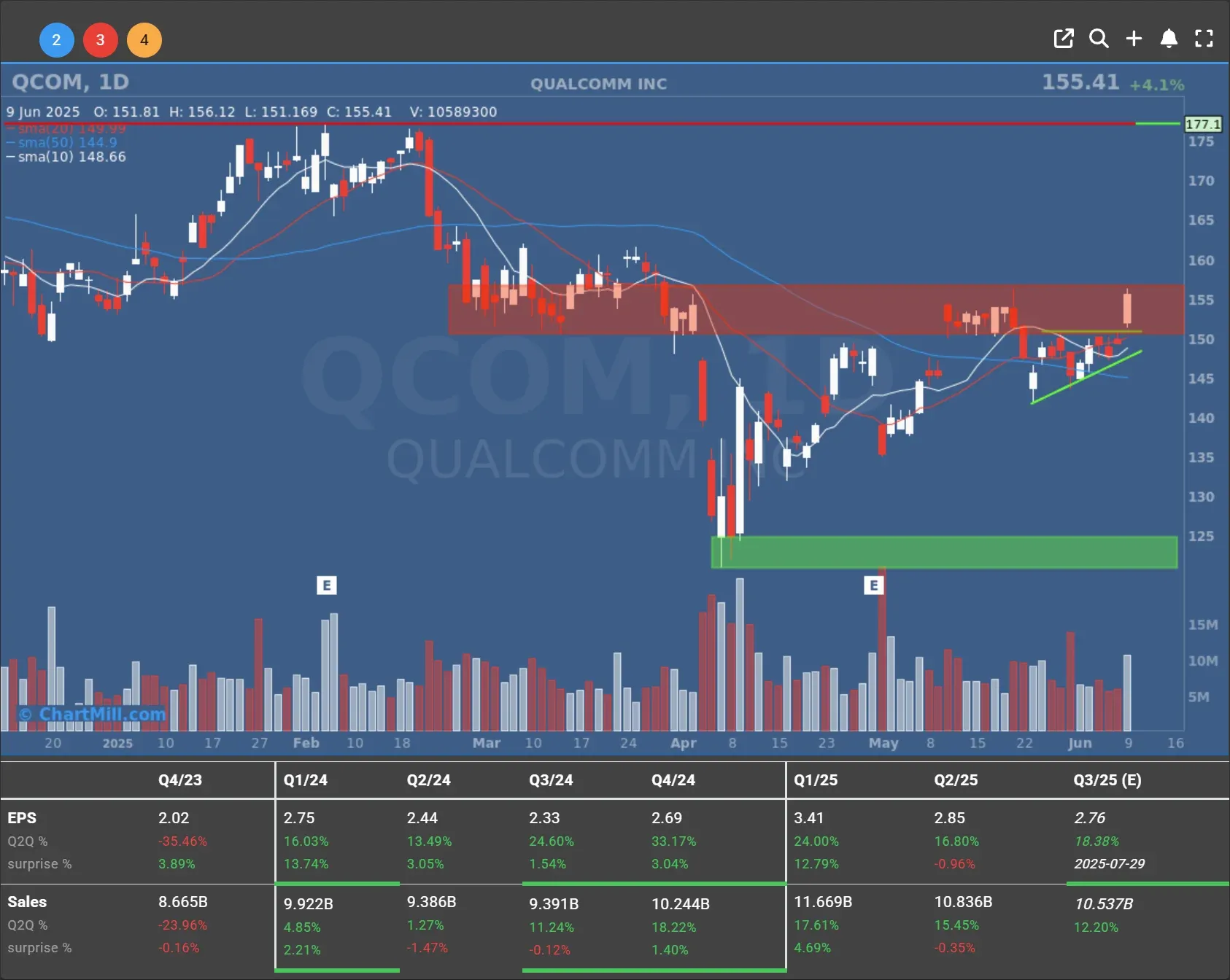Click EPS surprise value 13.74%
This screenshot has height=980, width=1230.
coord(306,863)
